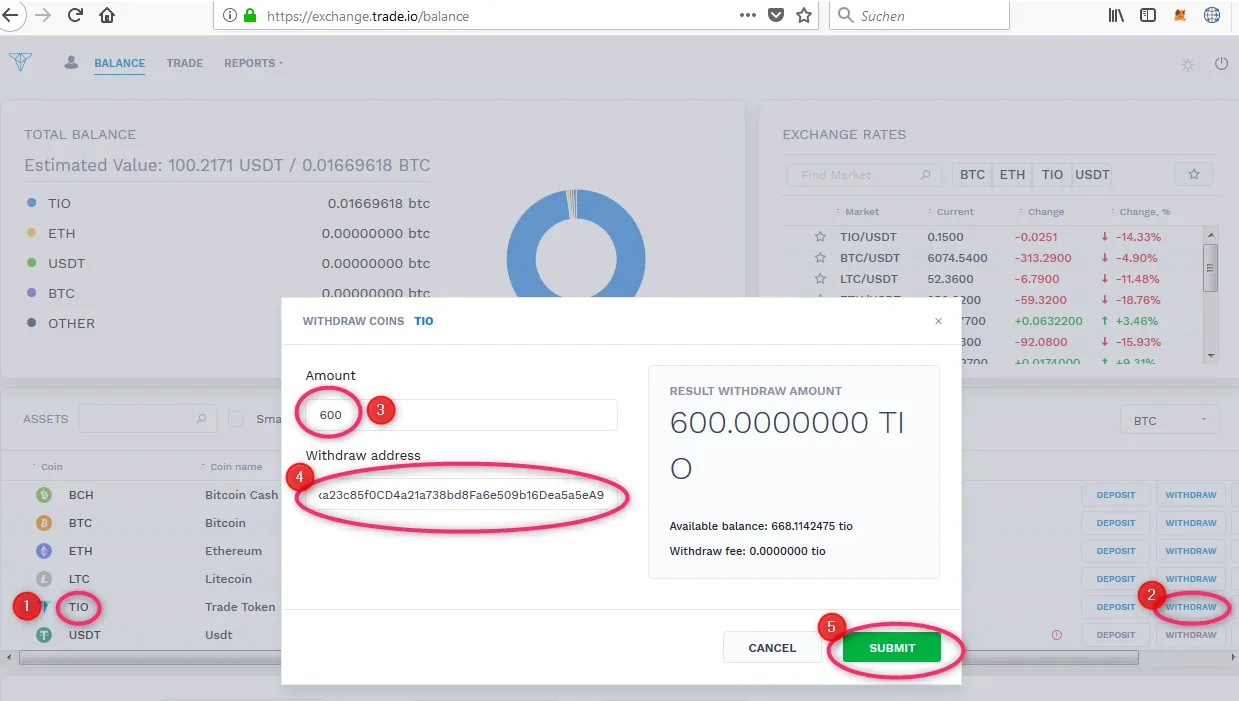The image size is (1239, 701).
Task: Log out using the power icon
Action: (x=1221, y=64)
